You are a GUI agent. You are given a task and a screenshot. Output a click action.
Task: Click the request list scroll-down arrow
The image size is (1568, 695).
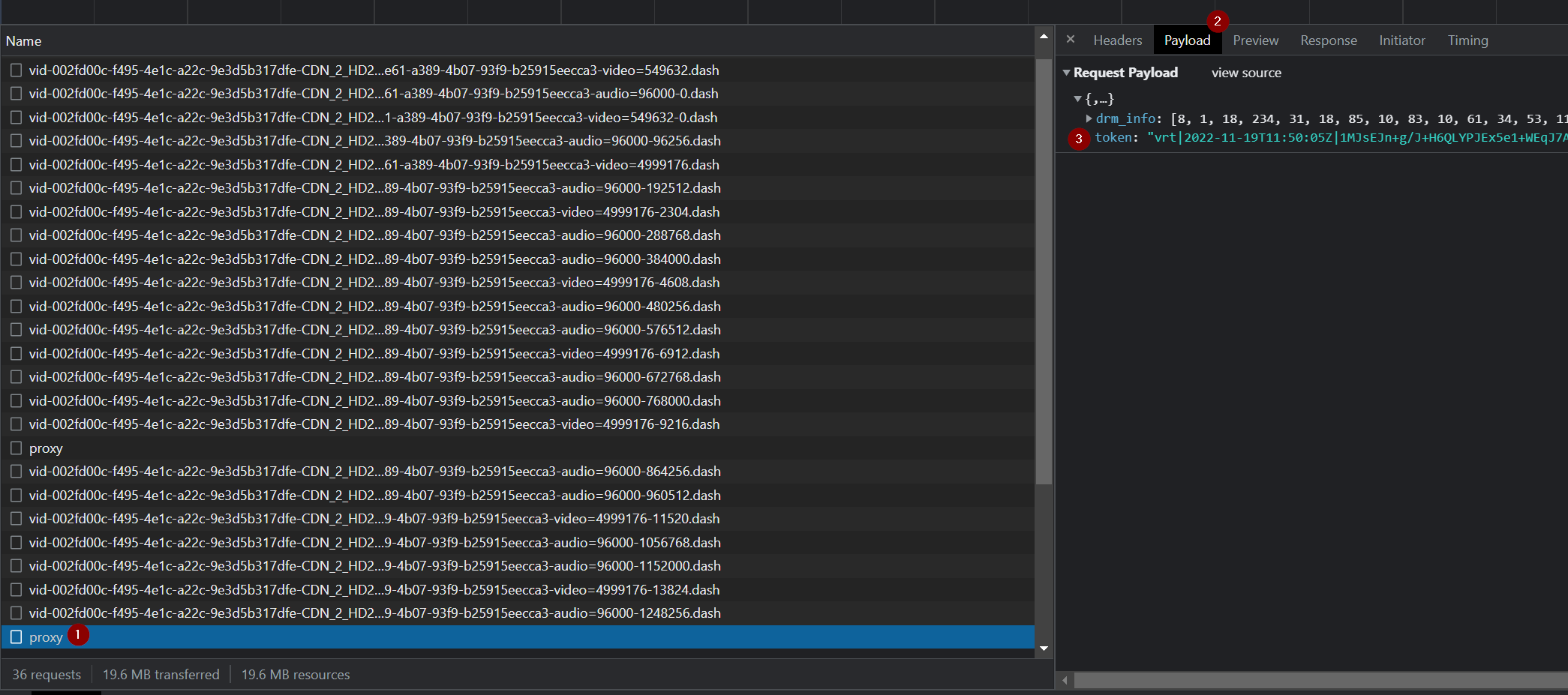click(1044, 649)
